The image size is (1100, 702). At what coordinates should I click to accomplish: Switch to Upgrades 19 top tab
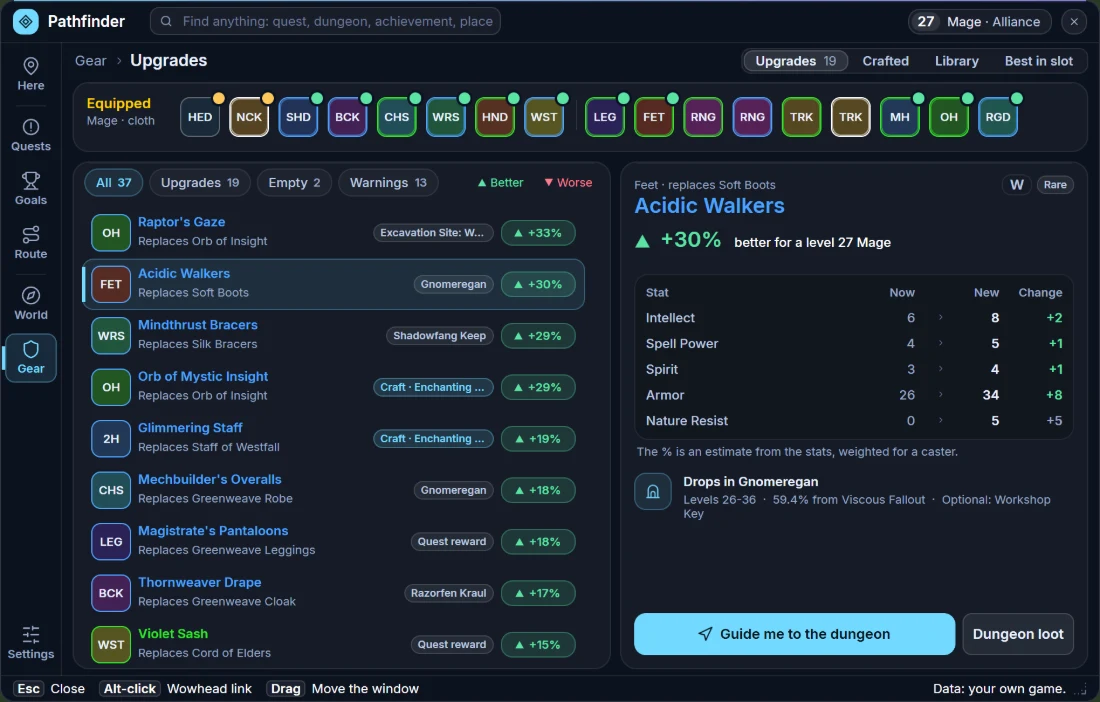click(x=796, y=61)
